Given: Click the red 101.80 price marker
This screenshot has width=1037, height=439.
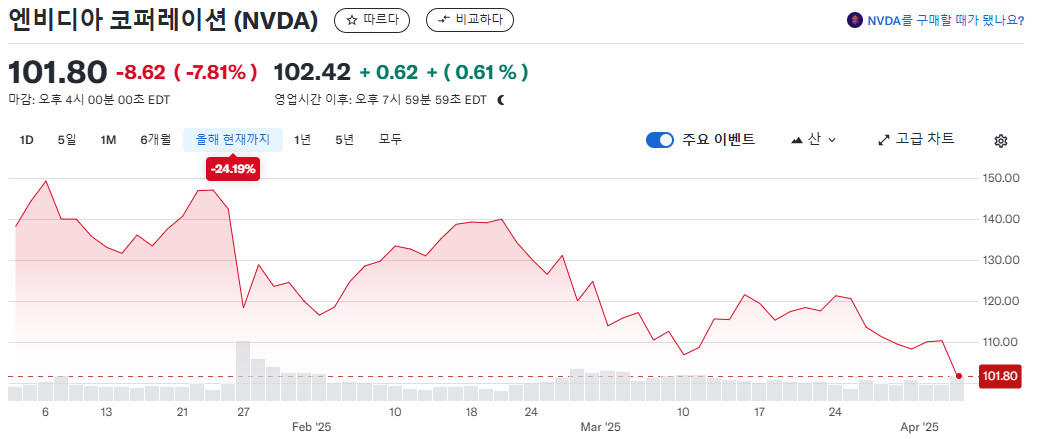Looking at the screenshot, I should pos(999,377).
